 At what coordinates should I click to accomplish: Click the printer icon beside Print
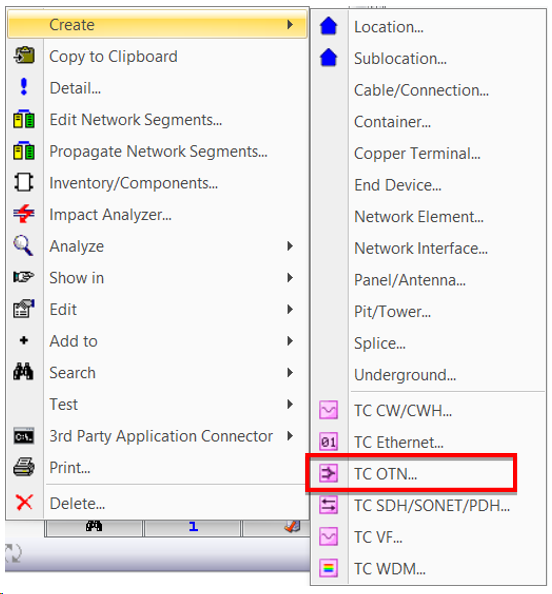pyautogui.click(x=24, y=467)
